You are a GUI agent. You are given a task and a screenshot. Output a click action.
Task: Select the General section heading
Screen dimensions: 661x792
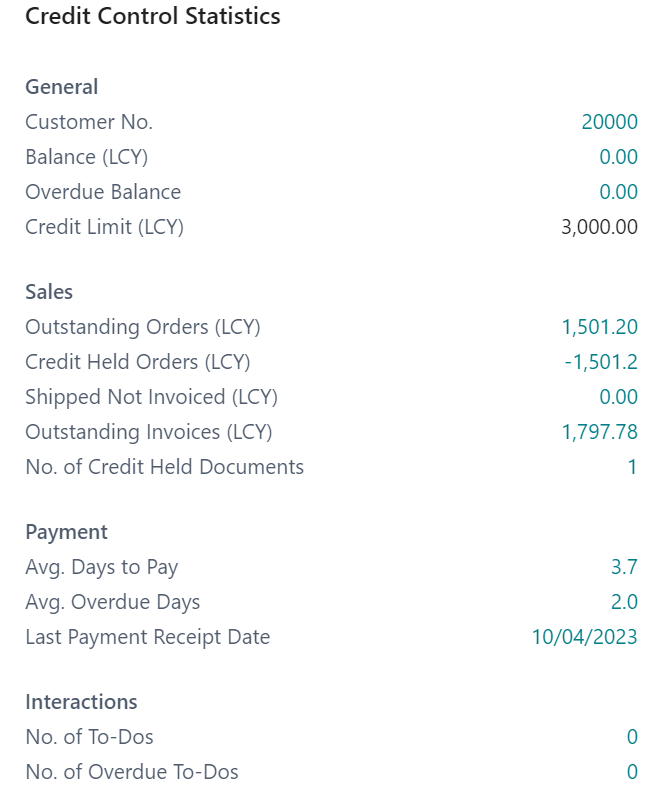pos(62,87)
